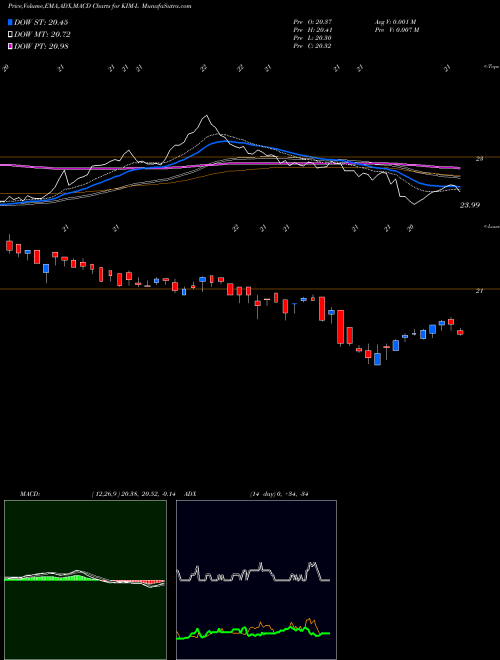Screen dimensions: 500x660
Task: Click the 'ADX' panel heading
Action: [191, 494]
